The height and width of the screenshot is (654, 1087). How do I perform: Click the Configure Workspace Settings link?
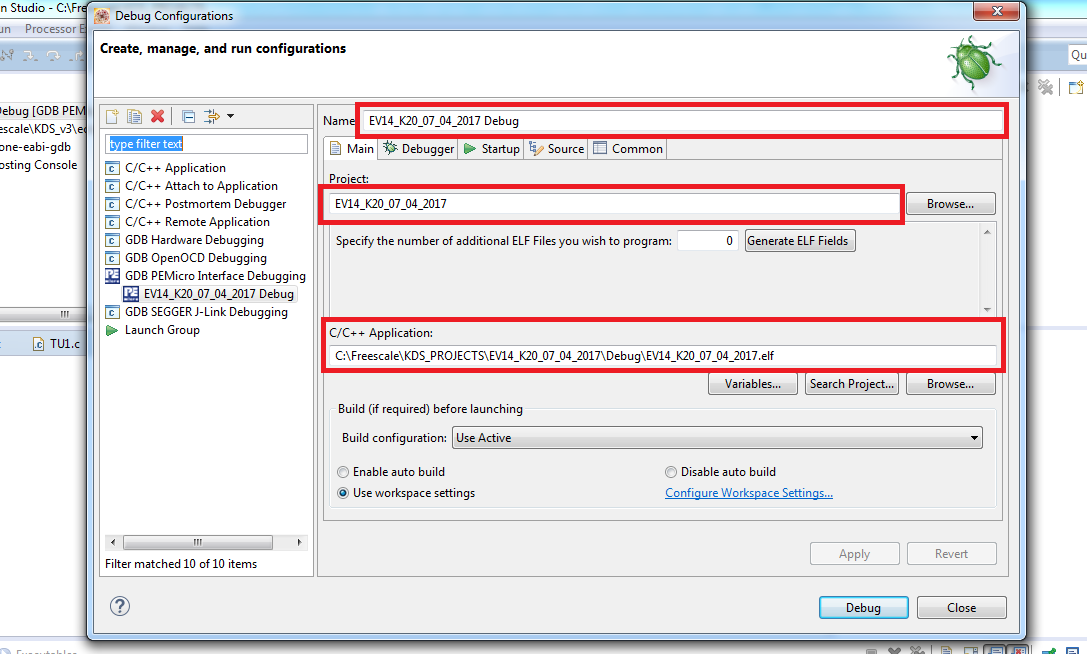[749, 493]
